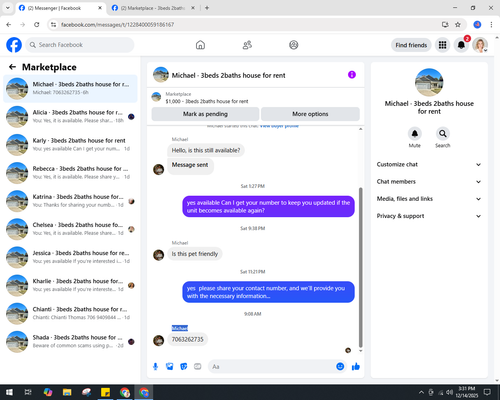
Task: Close the Messenger tab
Action: [x=100, y=8]
